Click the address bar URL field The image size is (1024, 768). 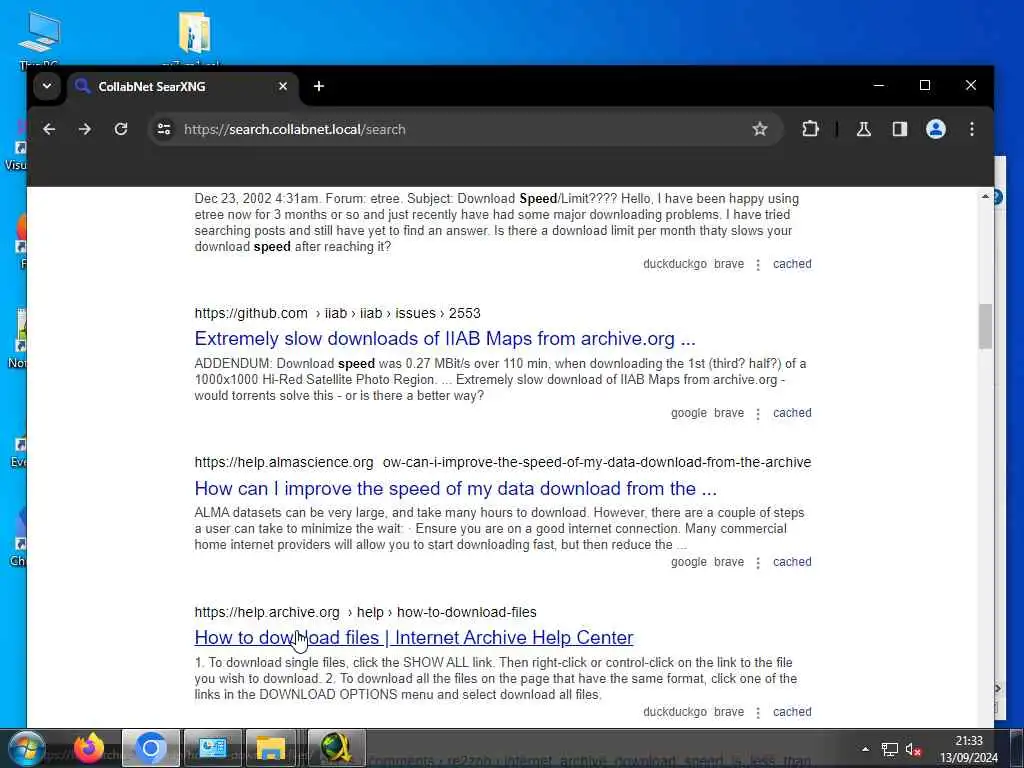pos(457,129)
